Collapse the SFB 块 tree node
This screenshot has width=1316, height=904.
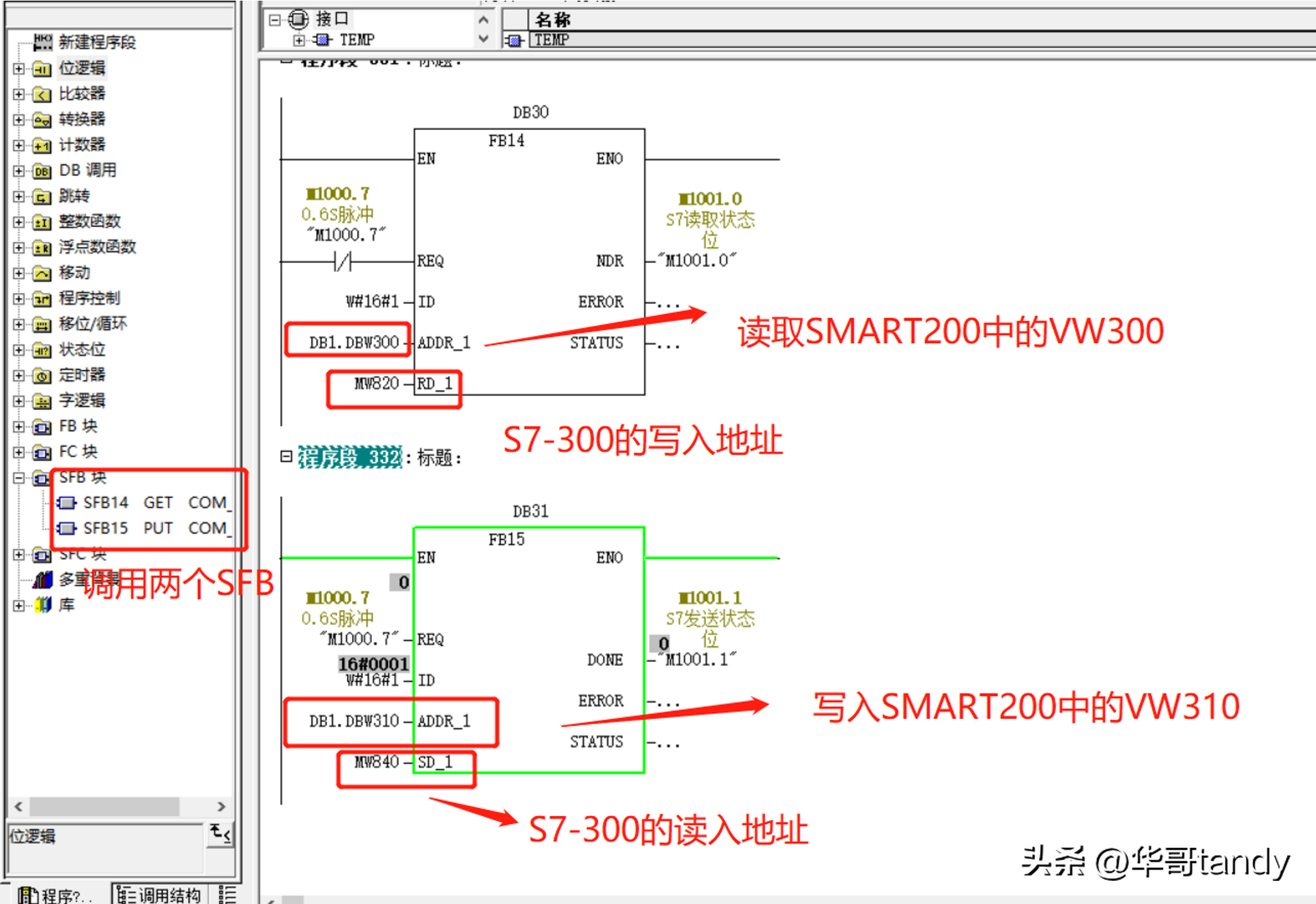19,478
